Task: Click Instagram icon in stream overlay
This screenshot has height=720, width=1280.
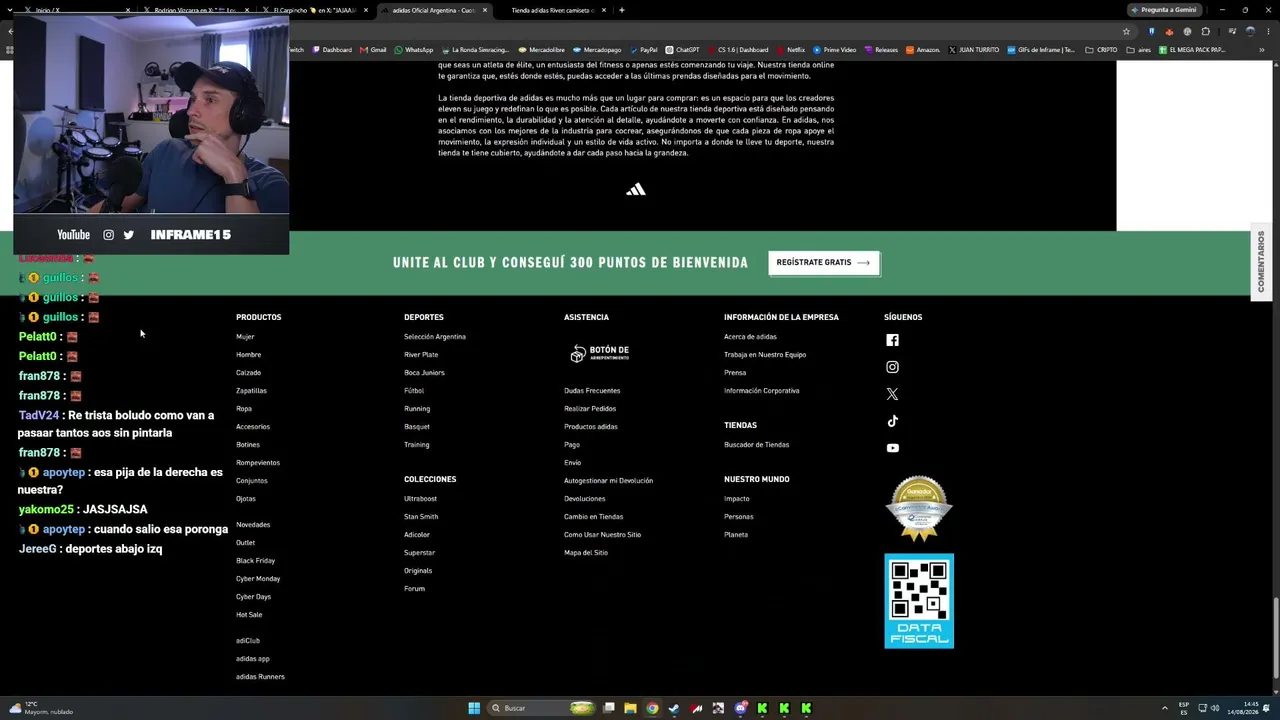Action: (108, 235)
